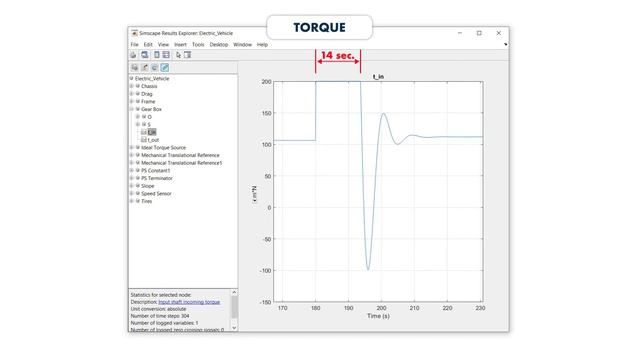
Task: Open the Tools menu
Action: [198, 44]
